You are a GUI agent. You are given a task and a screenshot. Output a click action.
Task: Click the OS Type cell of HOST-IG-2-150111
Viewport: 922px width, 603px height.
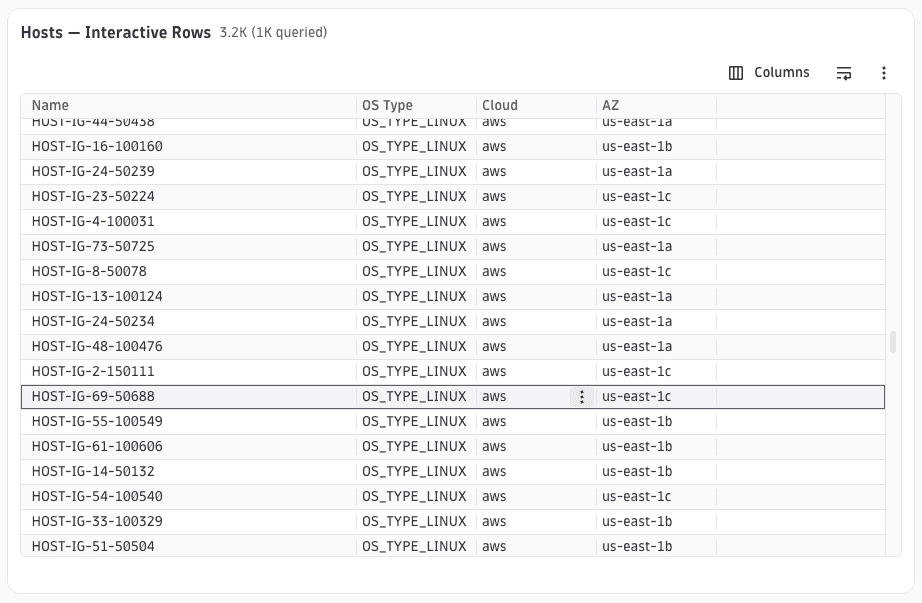(416, 371)
